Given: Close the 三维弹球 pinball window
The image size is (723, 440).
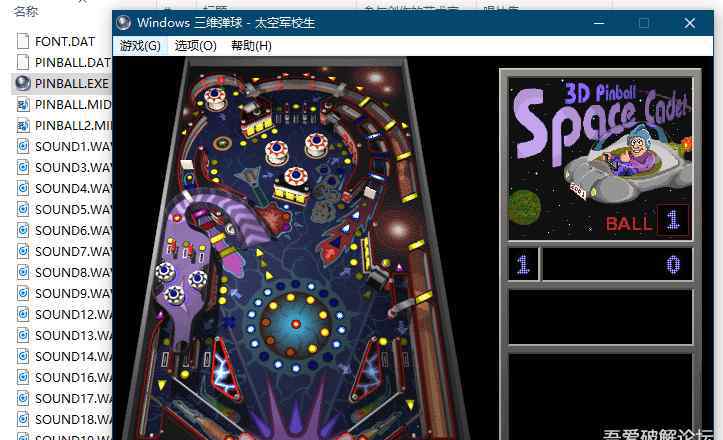Looking at the screenshot, I should pos(689,23).
